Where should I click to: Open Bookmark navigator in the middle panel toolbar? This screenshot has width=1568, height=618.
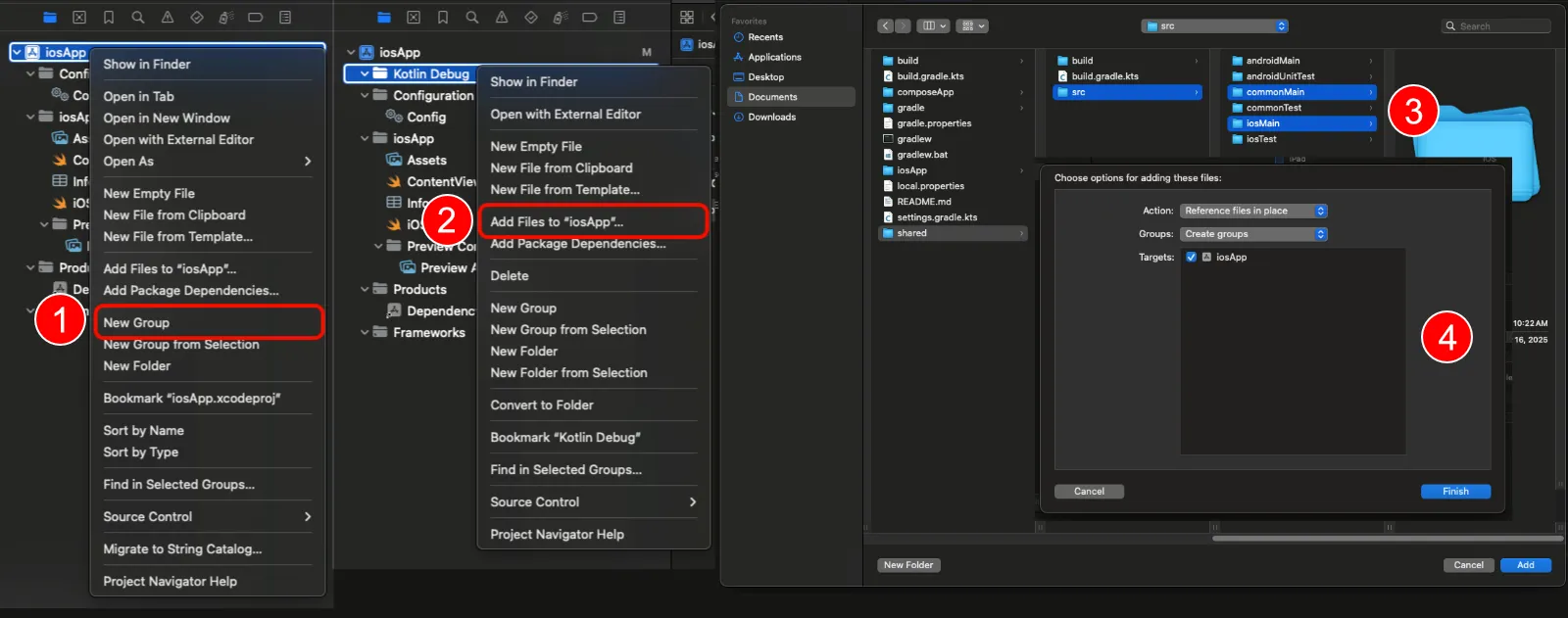(443, 18)
